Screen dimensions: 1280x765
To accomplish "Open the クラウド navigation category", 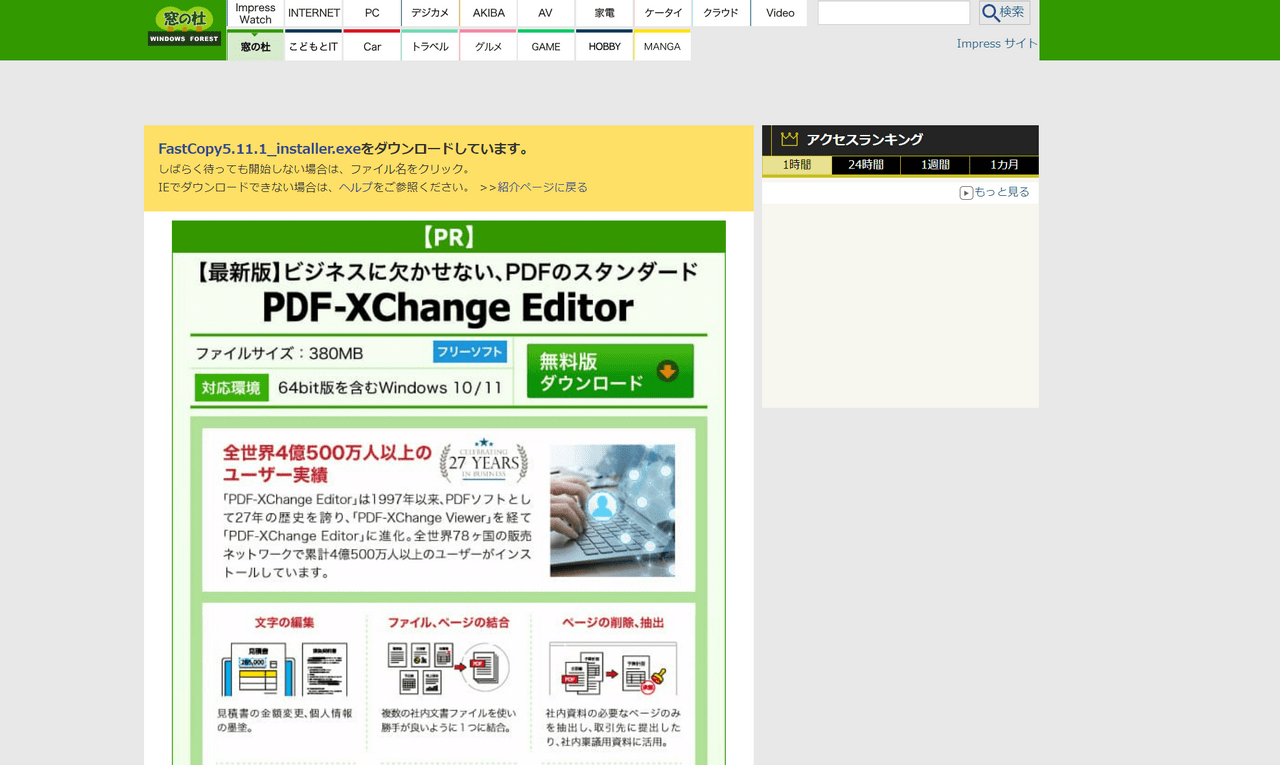I will point(720,12).
